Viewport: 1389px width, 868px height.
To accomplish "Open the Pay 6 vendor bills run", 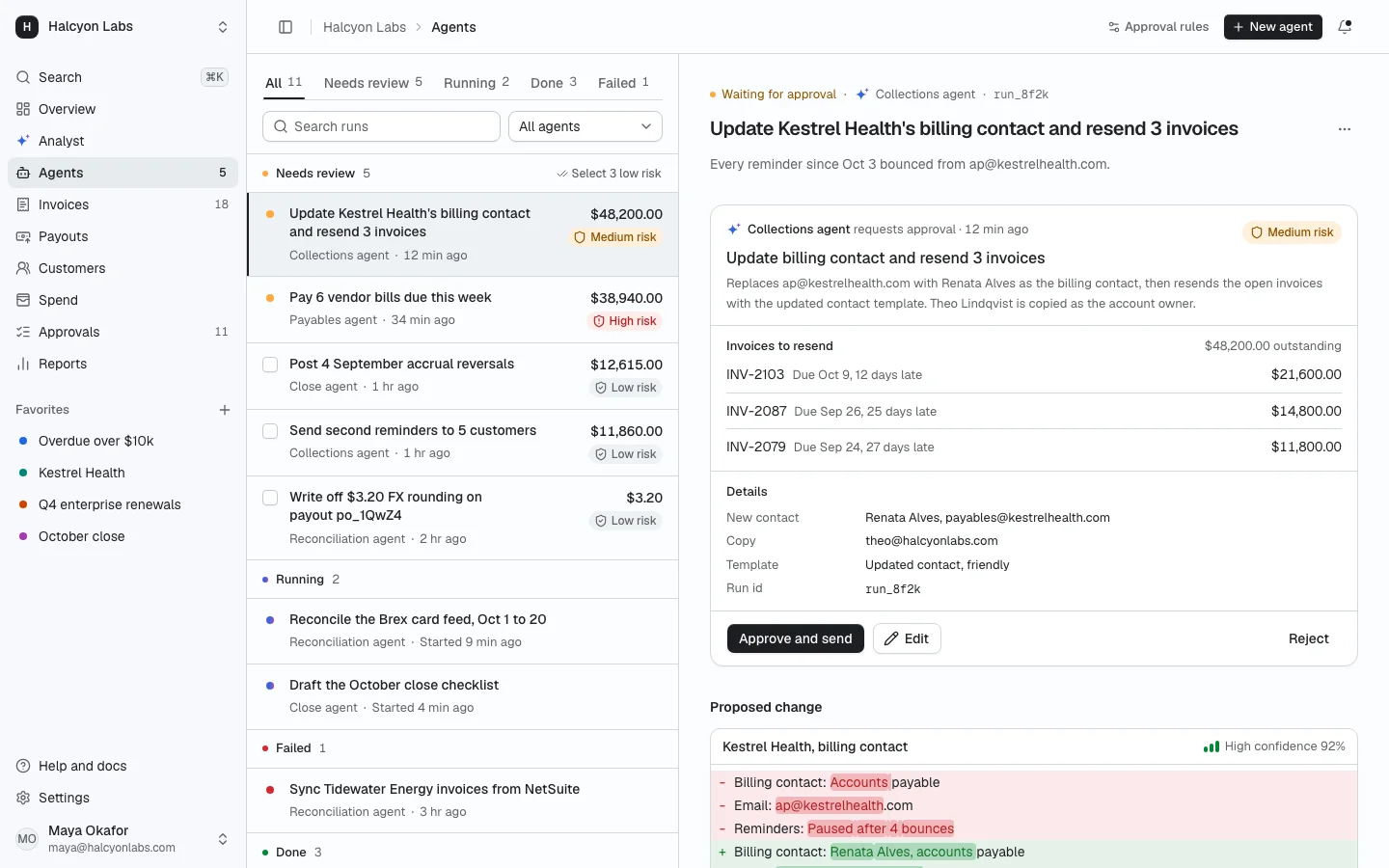I will pos(463,309).
